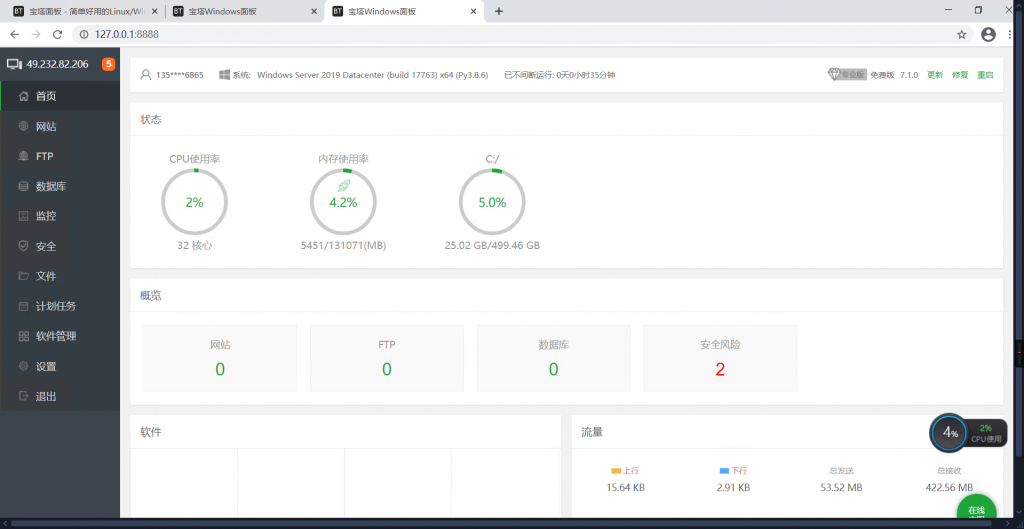Open the FTP overview card

pos(387,358)
